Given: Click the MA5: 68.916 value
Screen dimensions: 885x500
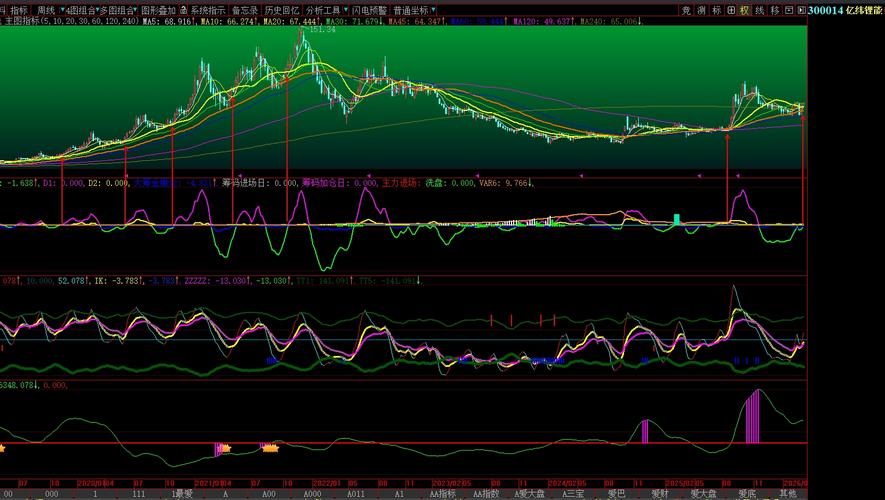Looking at the screenshot, I should point(169,21).
